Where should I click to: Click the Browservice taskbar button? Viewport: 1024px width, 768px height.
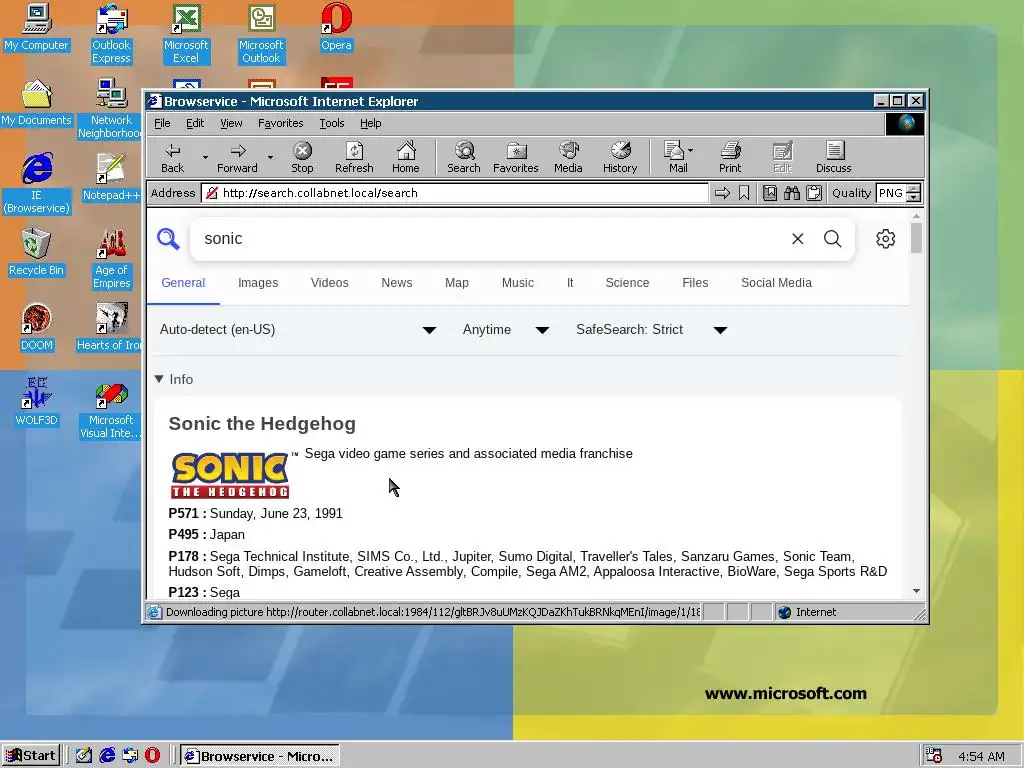coord(260,756)
